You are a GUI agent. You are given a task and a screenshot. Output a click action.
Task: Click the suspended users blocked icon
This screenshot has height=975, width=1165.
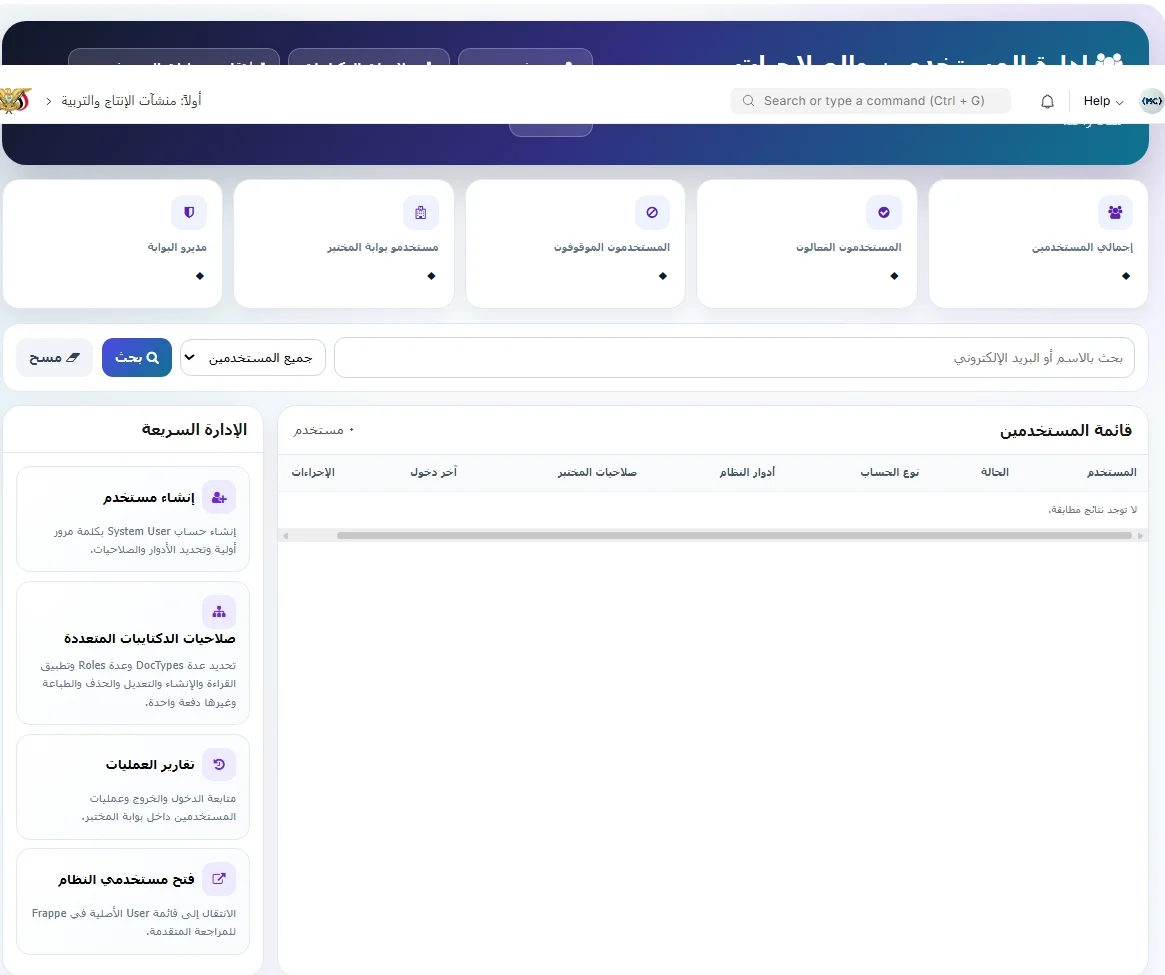[652, 213]
